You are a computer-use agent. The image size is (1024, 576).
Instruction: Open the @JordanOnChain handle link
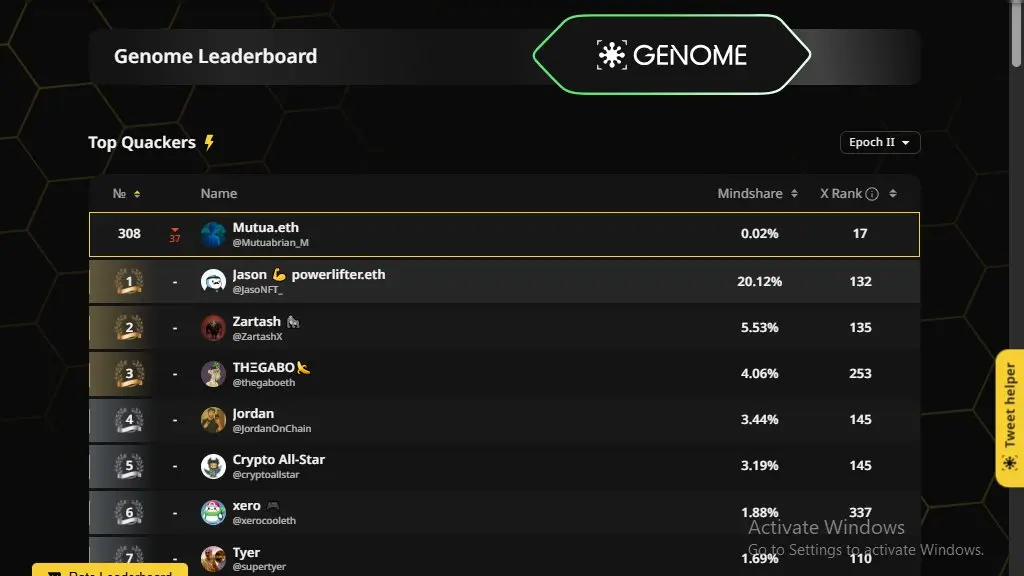pos(272,428)
